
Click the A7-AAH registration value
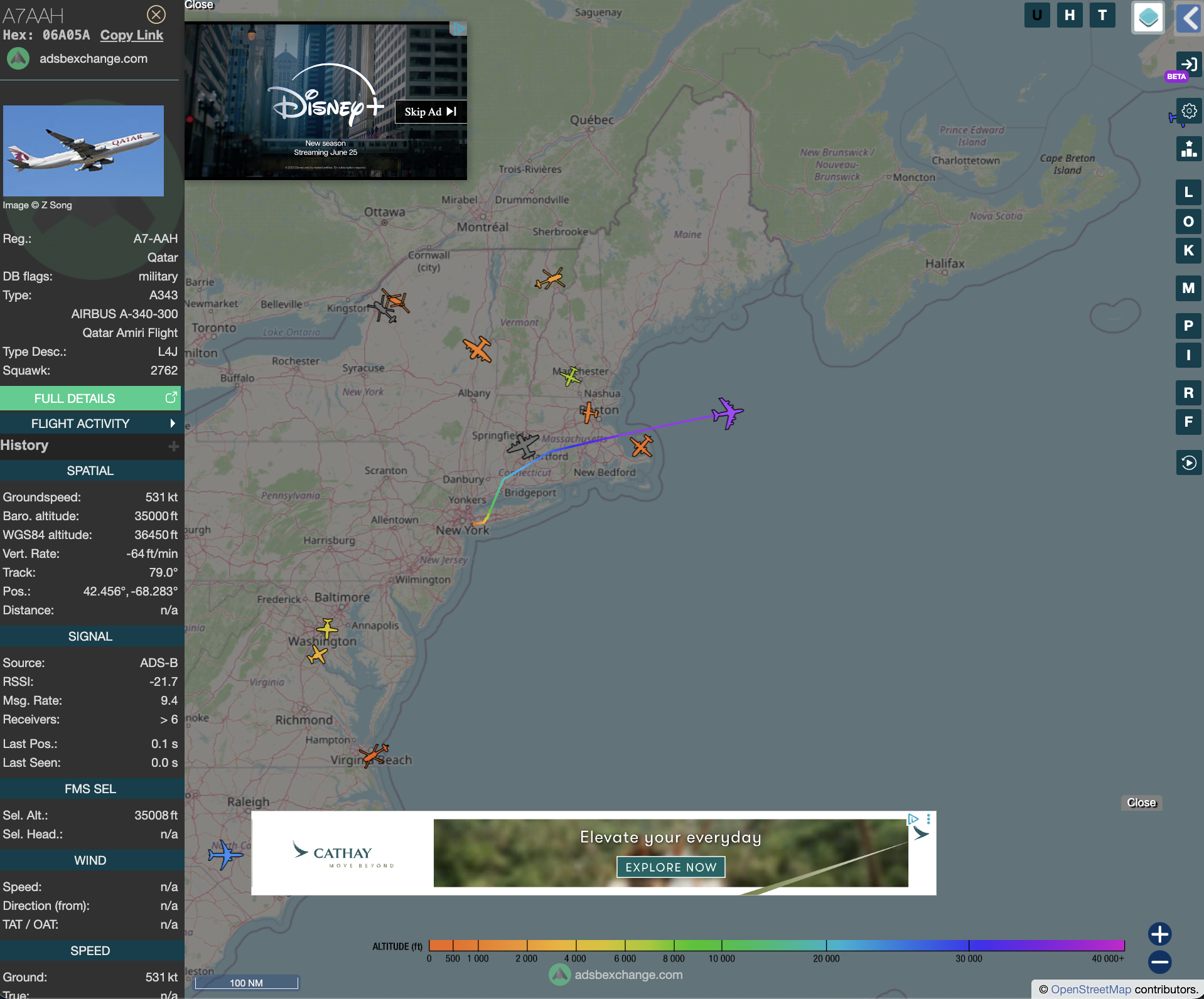156,238
